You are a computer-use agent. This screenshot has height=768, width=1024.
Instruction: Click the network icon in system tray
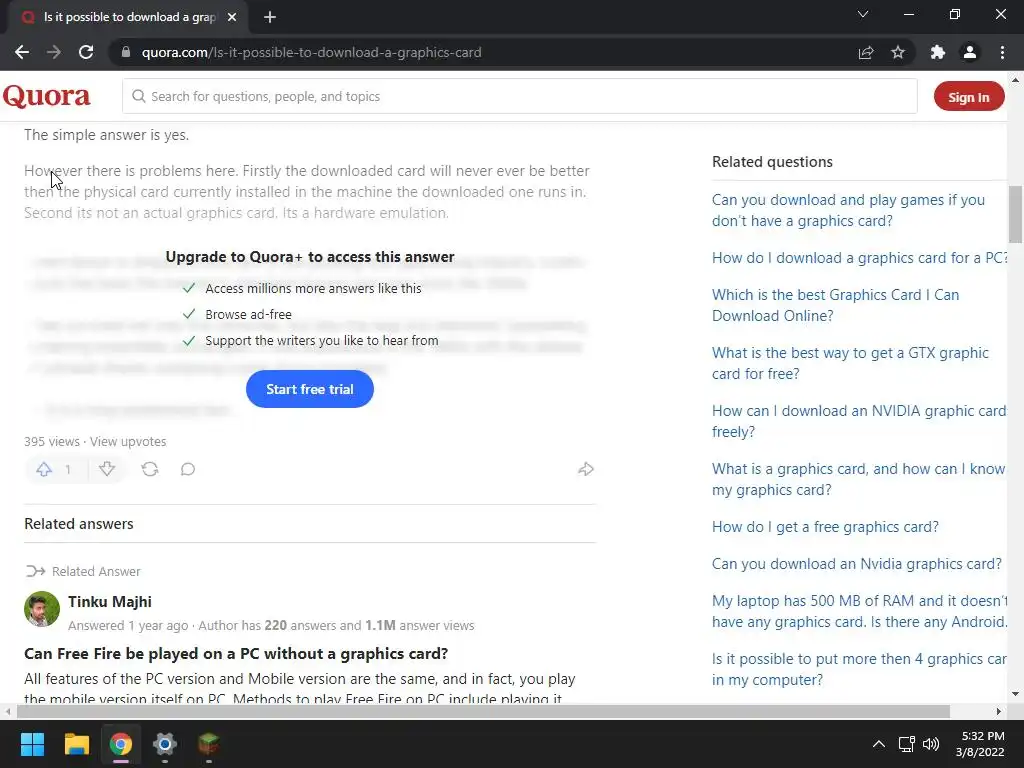point(906,744)
